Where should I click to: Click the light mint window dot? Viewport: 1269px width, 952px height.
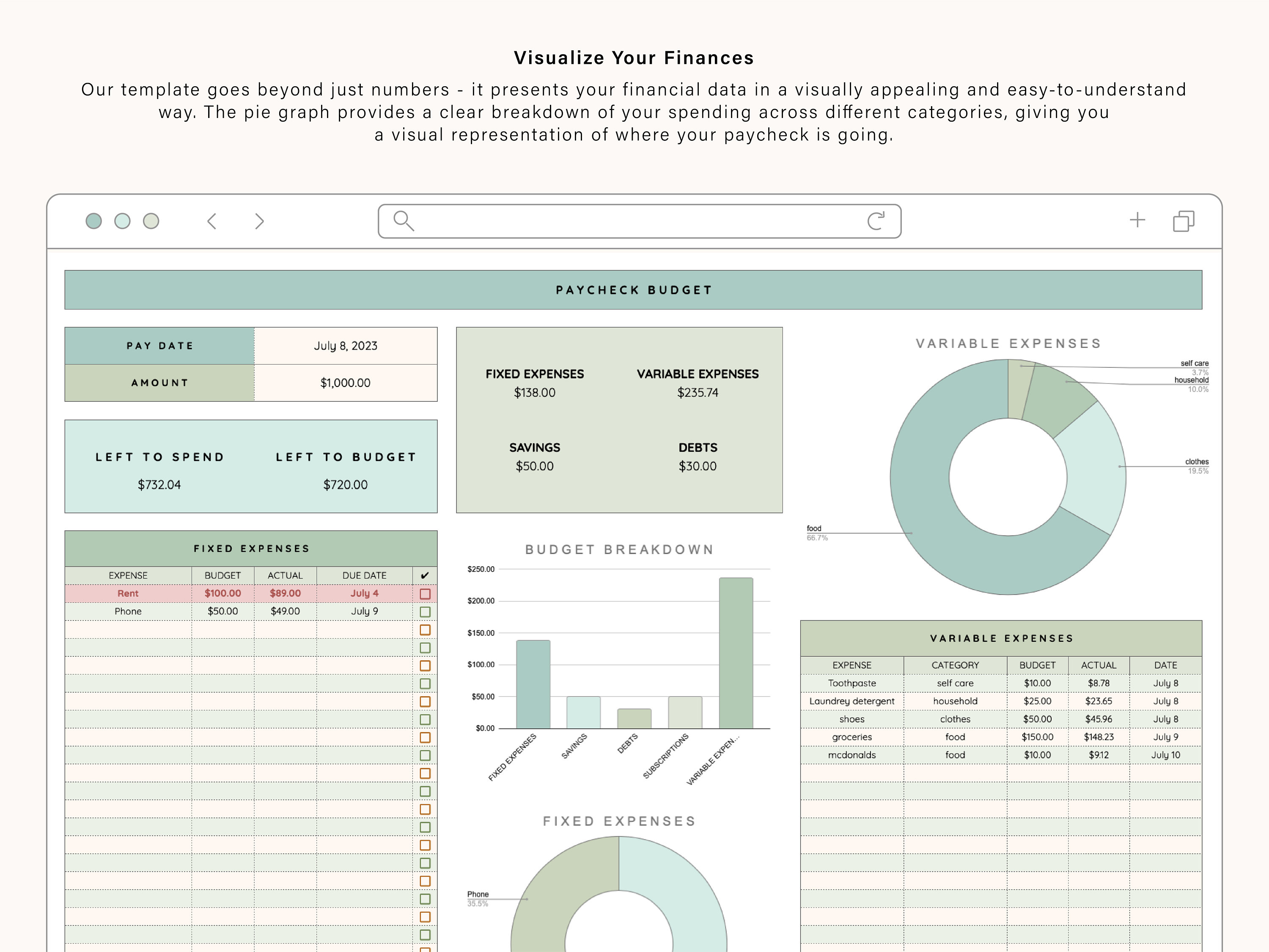click(x=122, y=221)
